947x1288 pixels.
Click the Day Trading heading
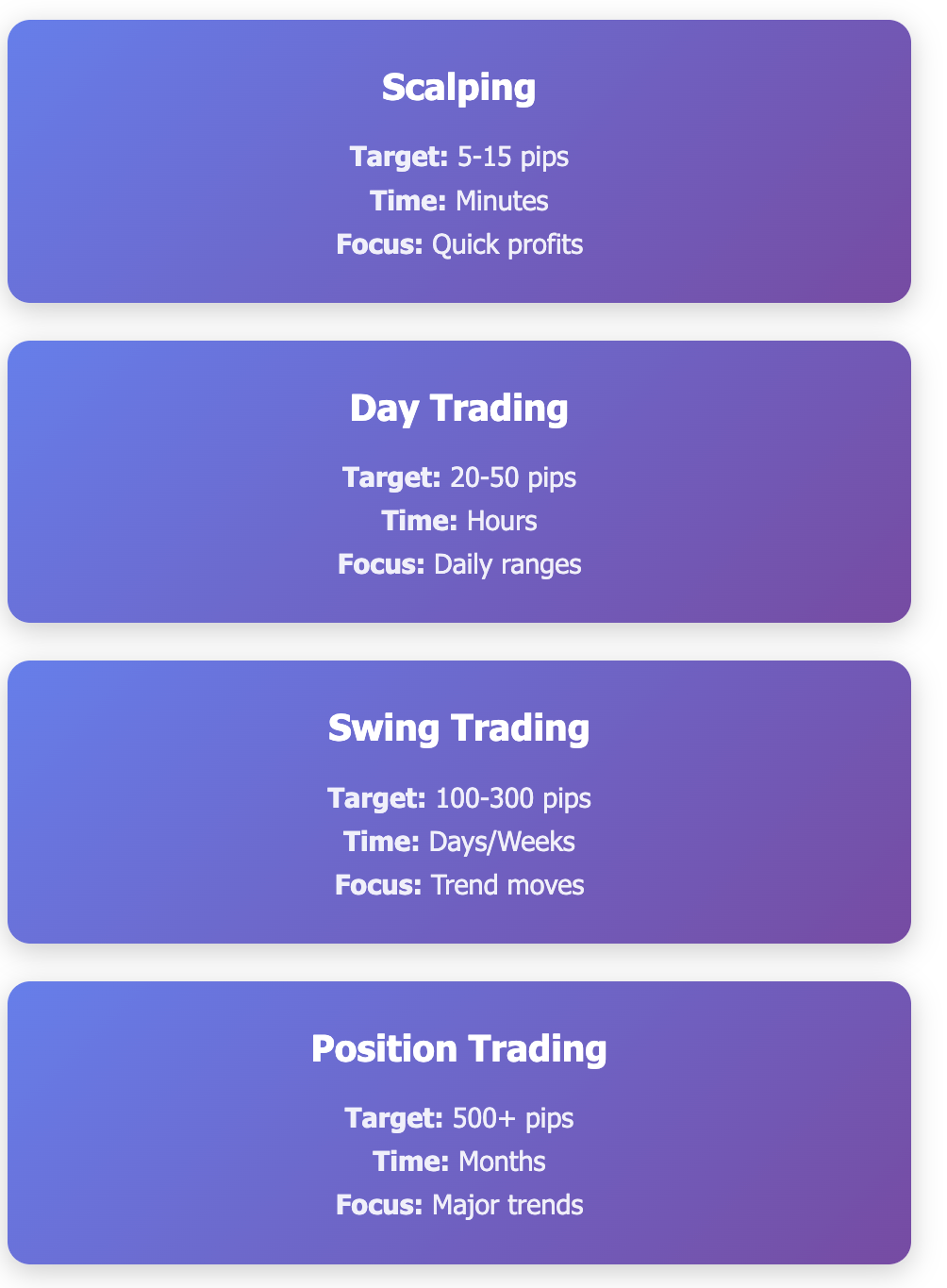pos(458,409)
